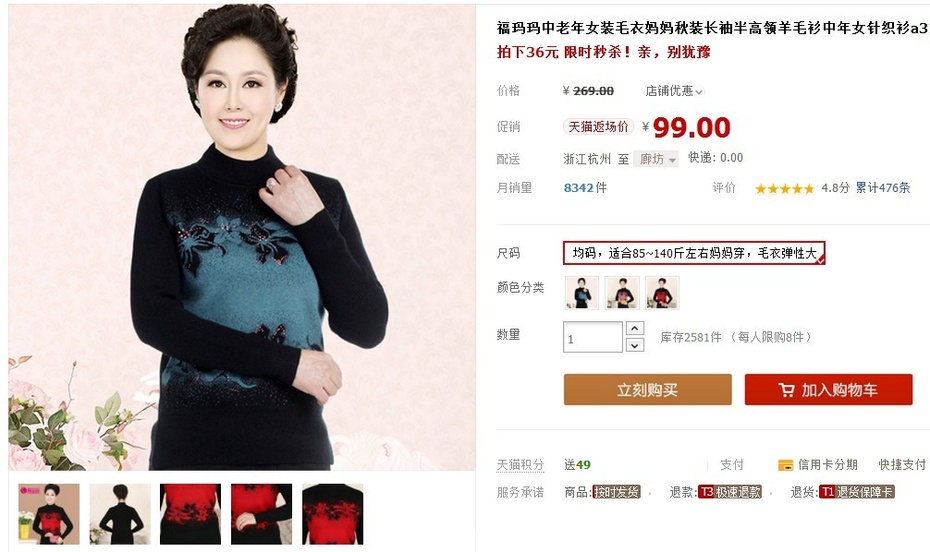Open the 累计476条 reviews link
930x552 pixels.
tap(883, 188)
